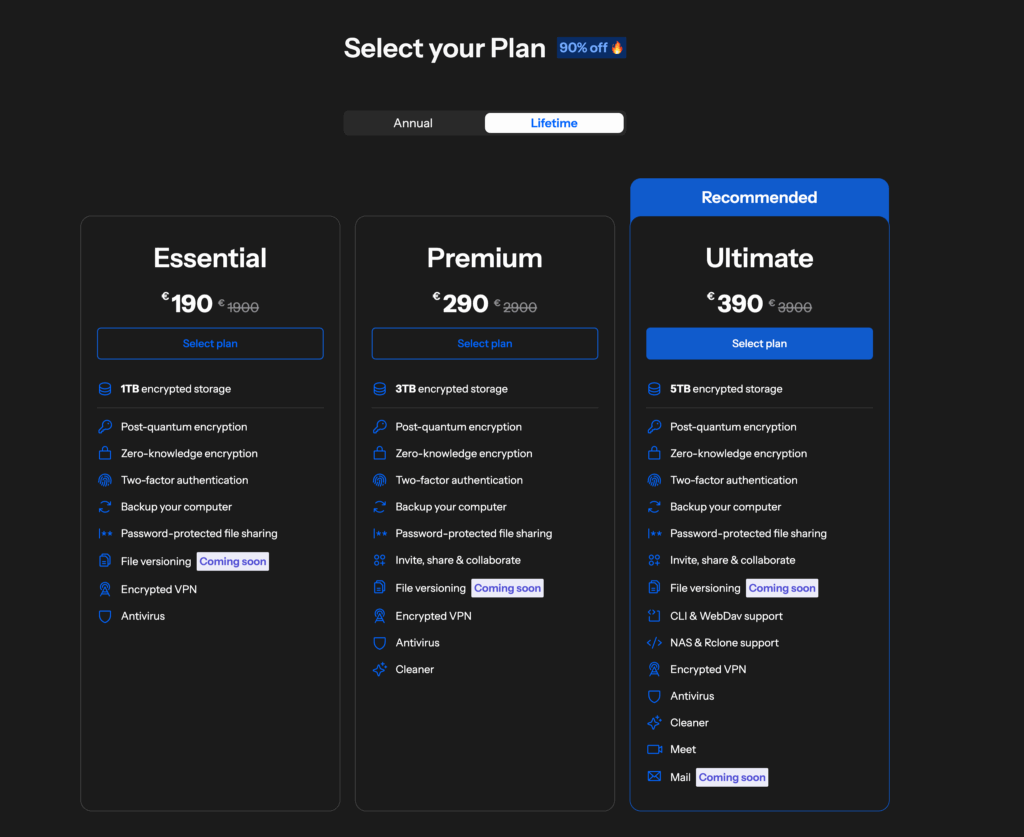The height and width of the screenshot is (837, 1024).
Task: Click the NAS & Rclone code icon
Action: pos(654,643)
